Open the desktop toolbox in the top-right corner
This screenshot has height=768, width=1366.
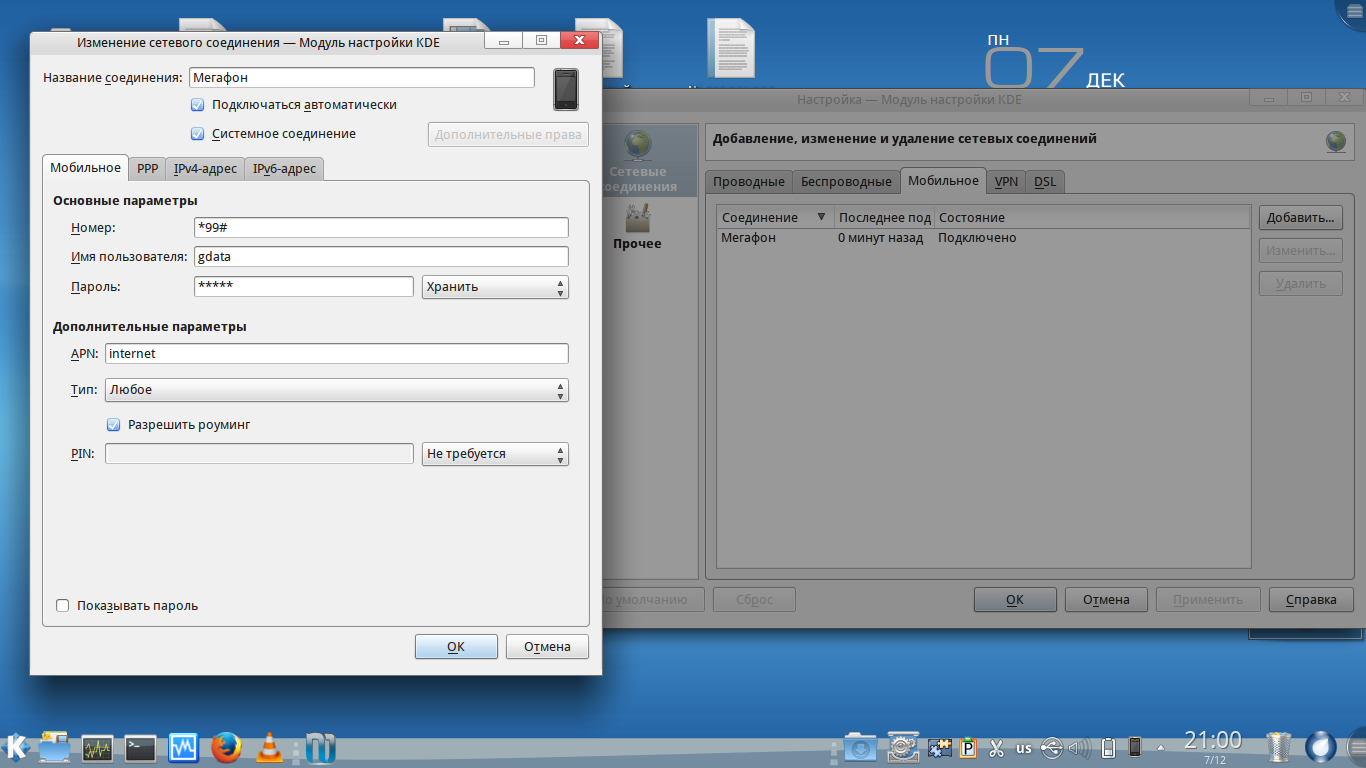pos(1351,11)
